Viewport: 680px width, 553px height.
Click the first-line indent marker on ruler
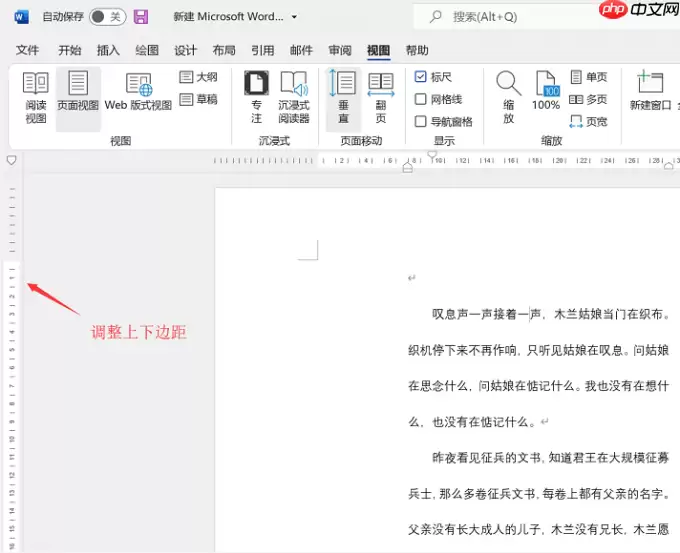click(x=432, y=155)
